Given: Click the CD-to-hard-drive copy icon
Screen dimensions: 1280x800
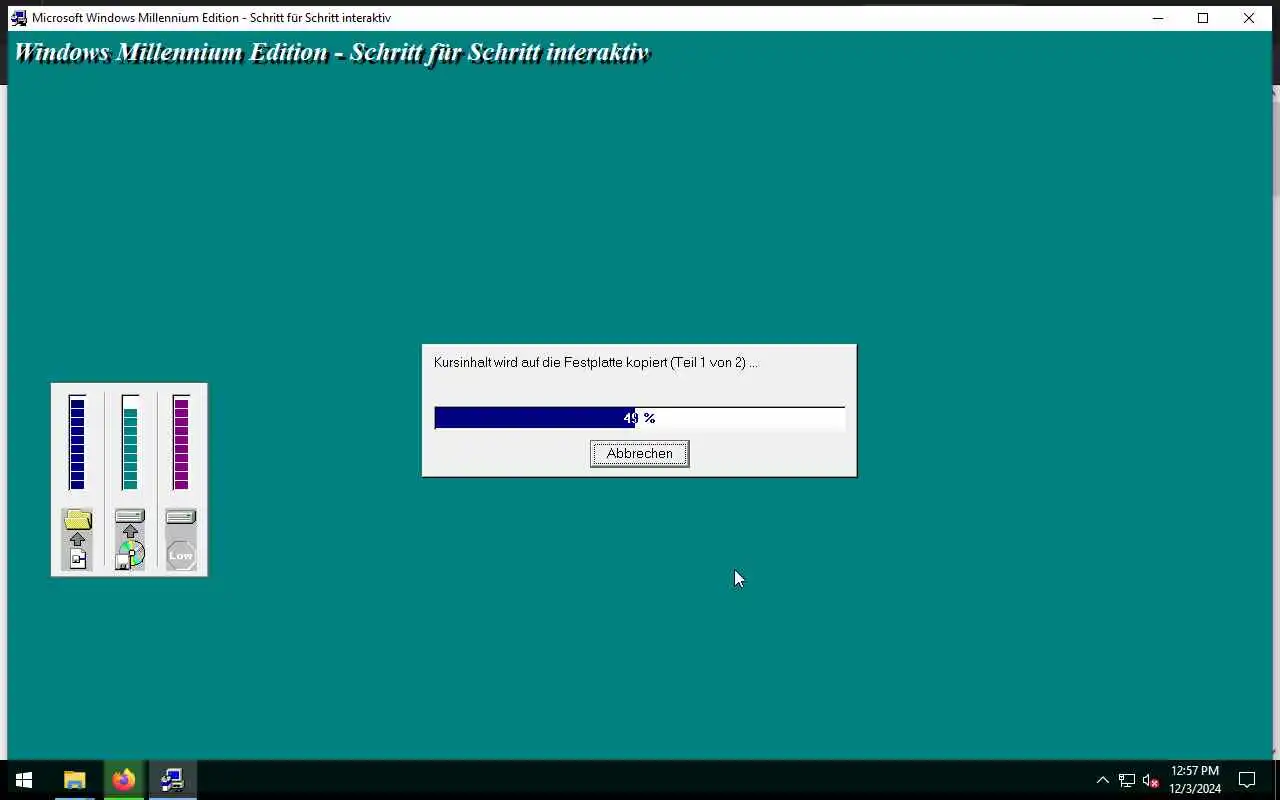Looking at the screenshot, I should (x=130, y=539).
